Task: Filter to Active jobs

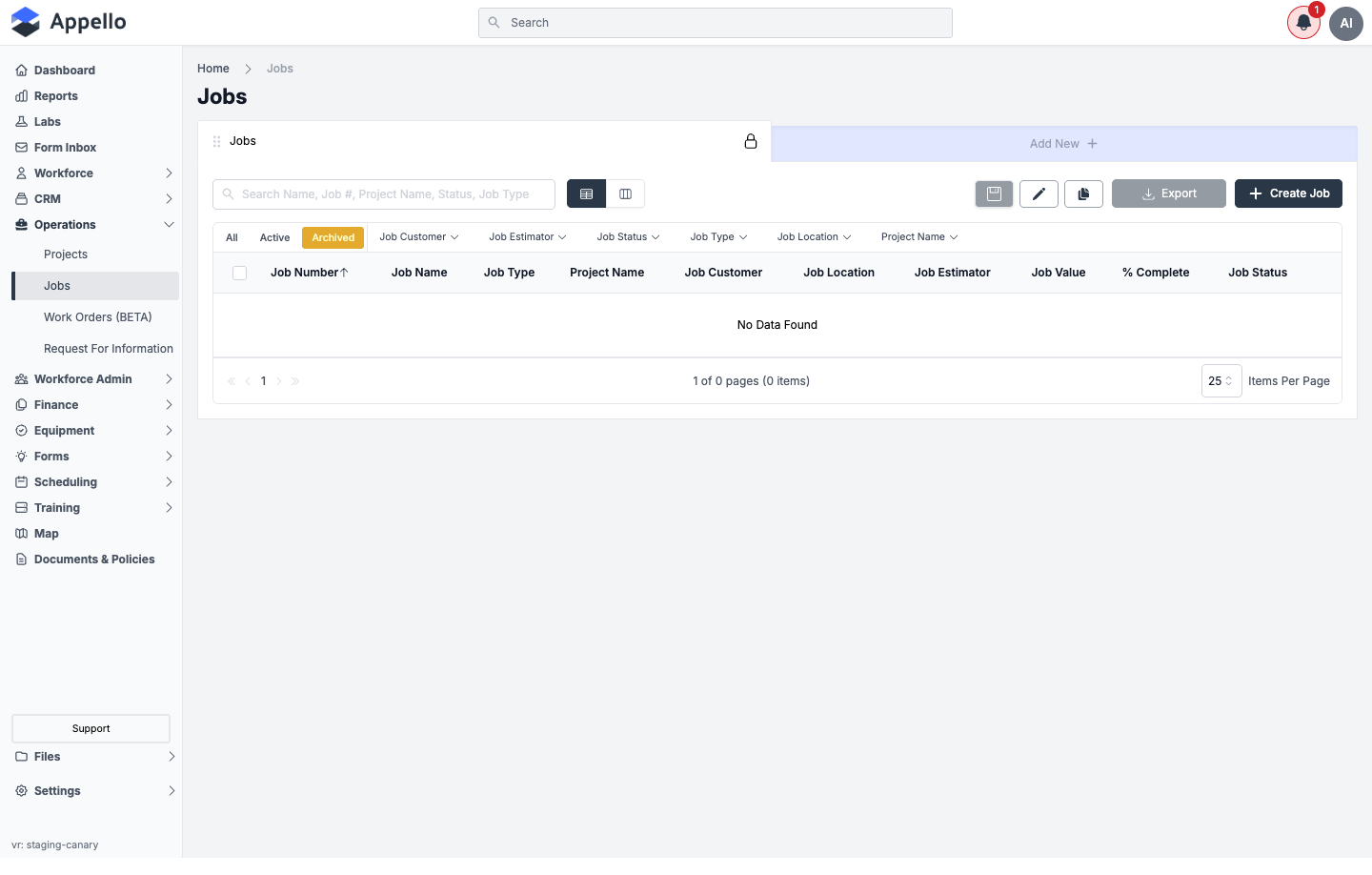Action: [x=274, y=237]
